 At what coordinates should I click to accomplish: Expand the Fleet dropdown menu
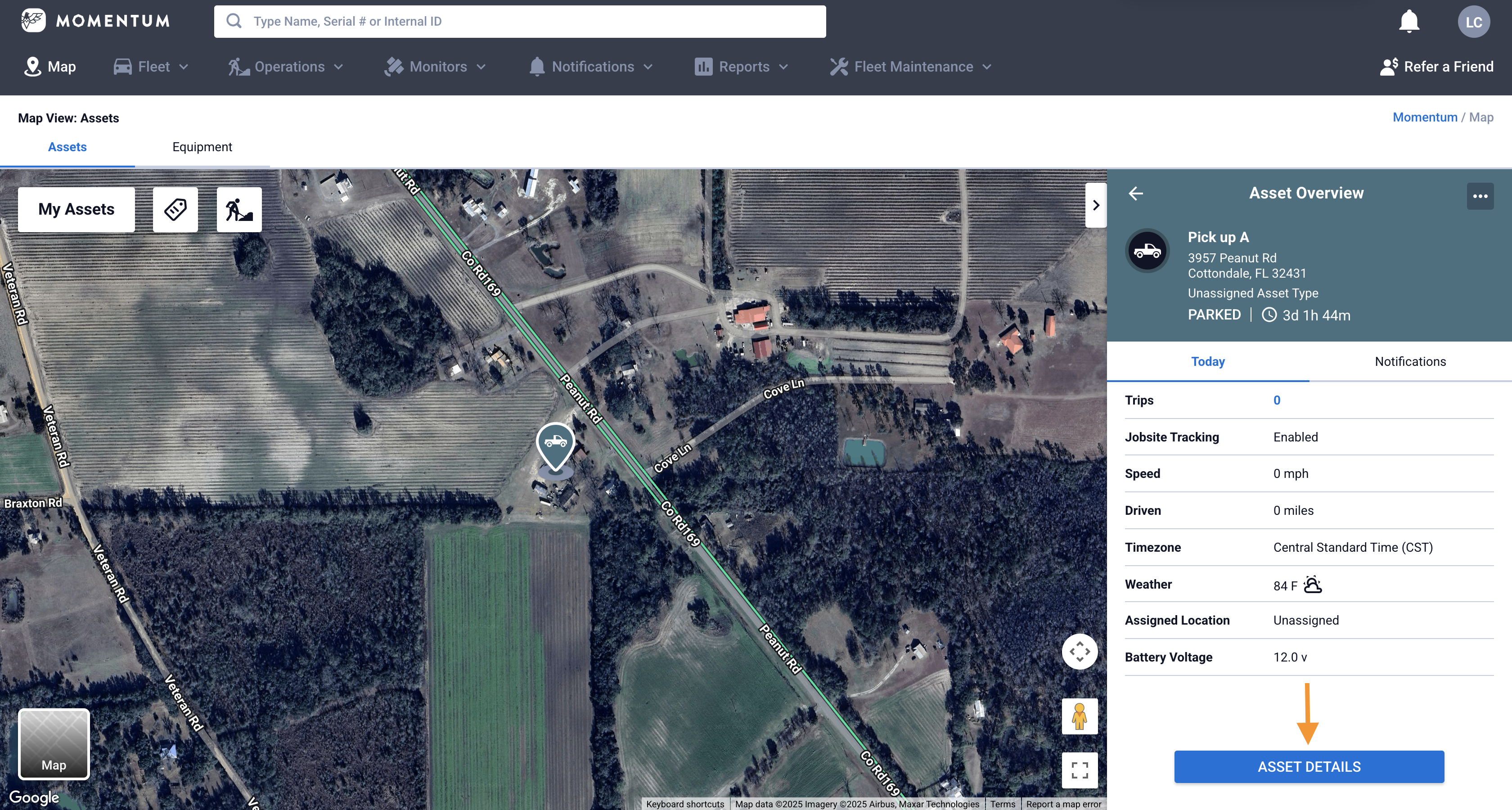coord(151,67)
